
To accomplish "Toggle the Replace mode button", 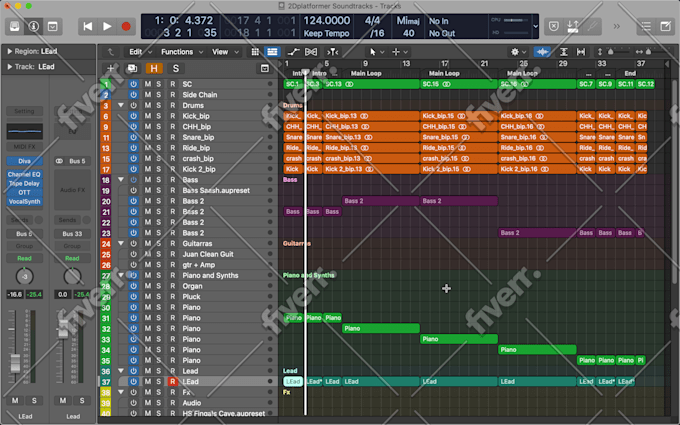I will pyautogui.click(x=554, y=26).
